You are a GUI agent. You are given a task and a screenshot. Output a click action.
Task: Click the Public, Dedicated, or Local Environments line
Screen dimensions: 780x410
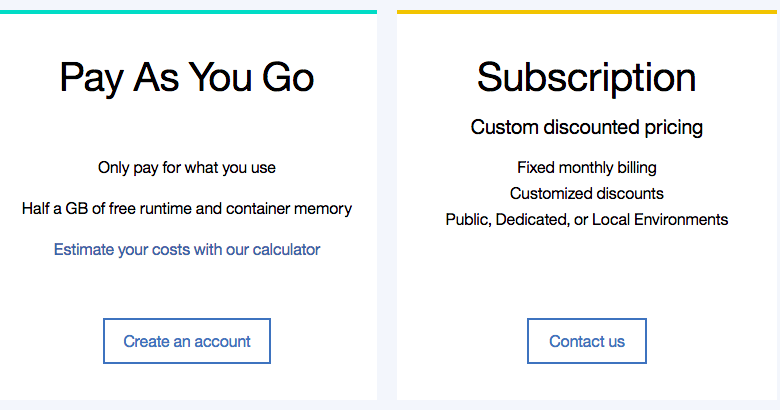pyautogui.click(x=586, y=219)
